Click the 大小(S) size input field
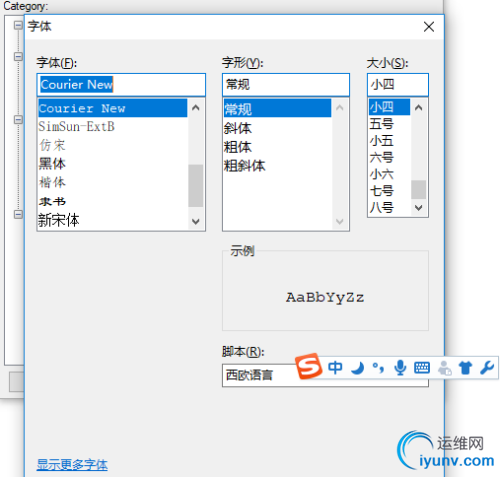This screenshot has height=477, width=500. (x=398, y=85)
